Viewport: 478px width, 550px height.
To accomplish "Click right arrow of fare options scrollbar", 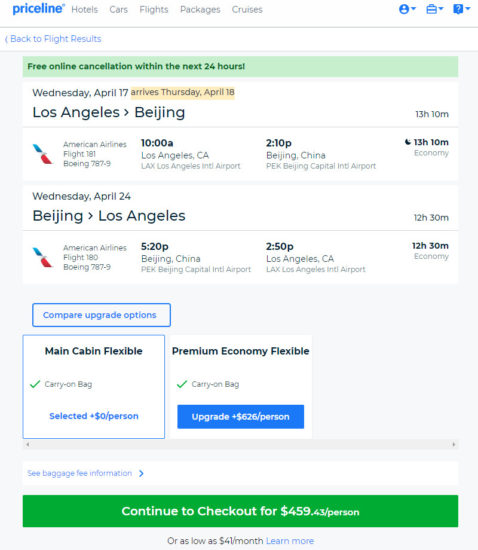I will pos(454,444).
